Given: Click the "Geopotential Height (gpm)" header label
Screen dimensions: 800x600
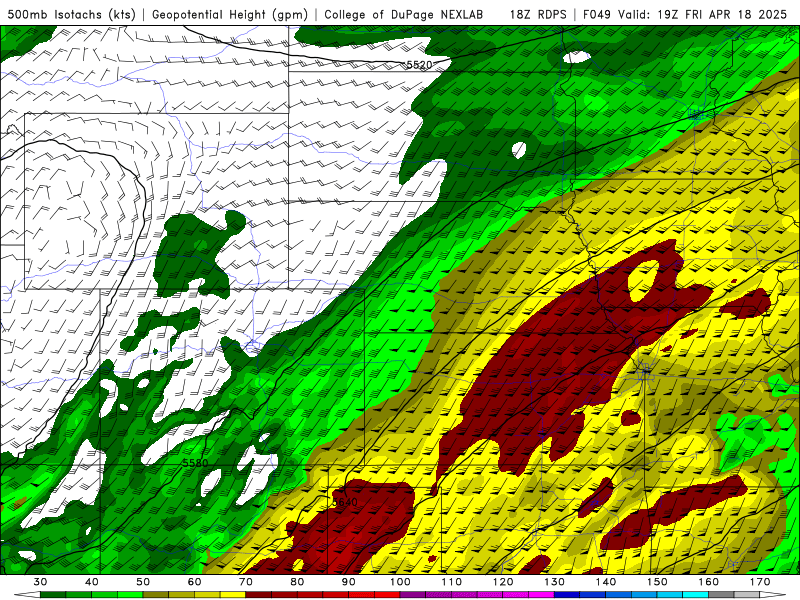Looking at the screenshot, I should tap(230, 14).
